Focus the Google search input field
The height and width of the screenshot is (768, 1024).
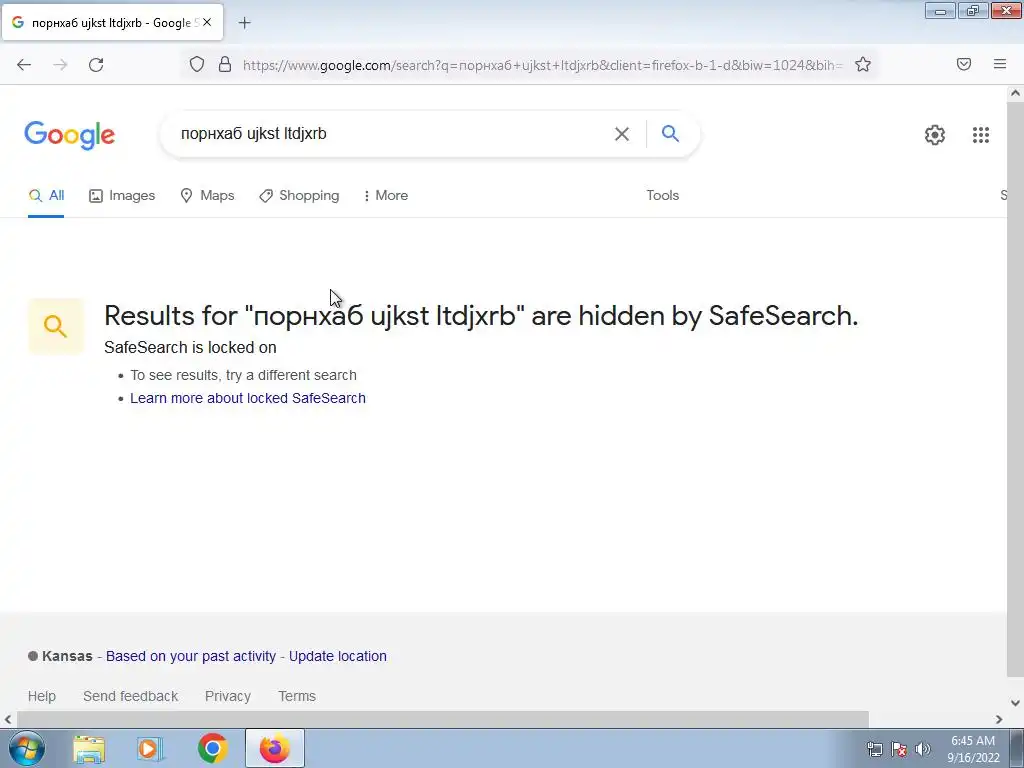(x=392, y=134)
